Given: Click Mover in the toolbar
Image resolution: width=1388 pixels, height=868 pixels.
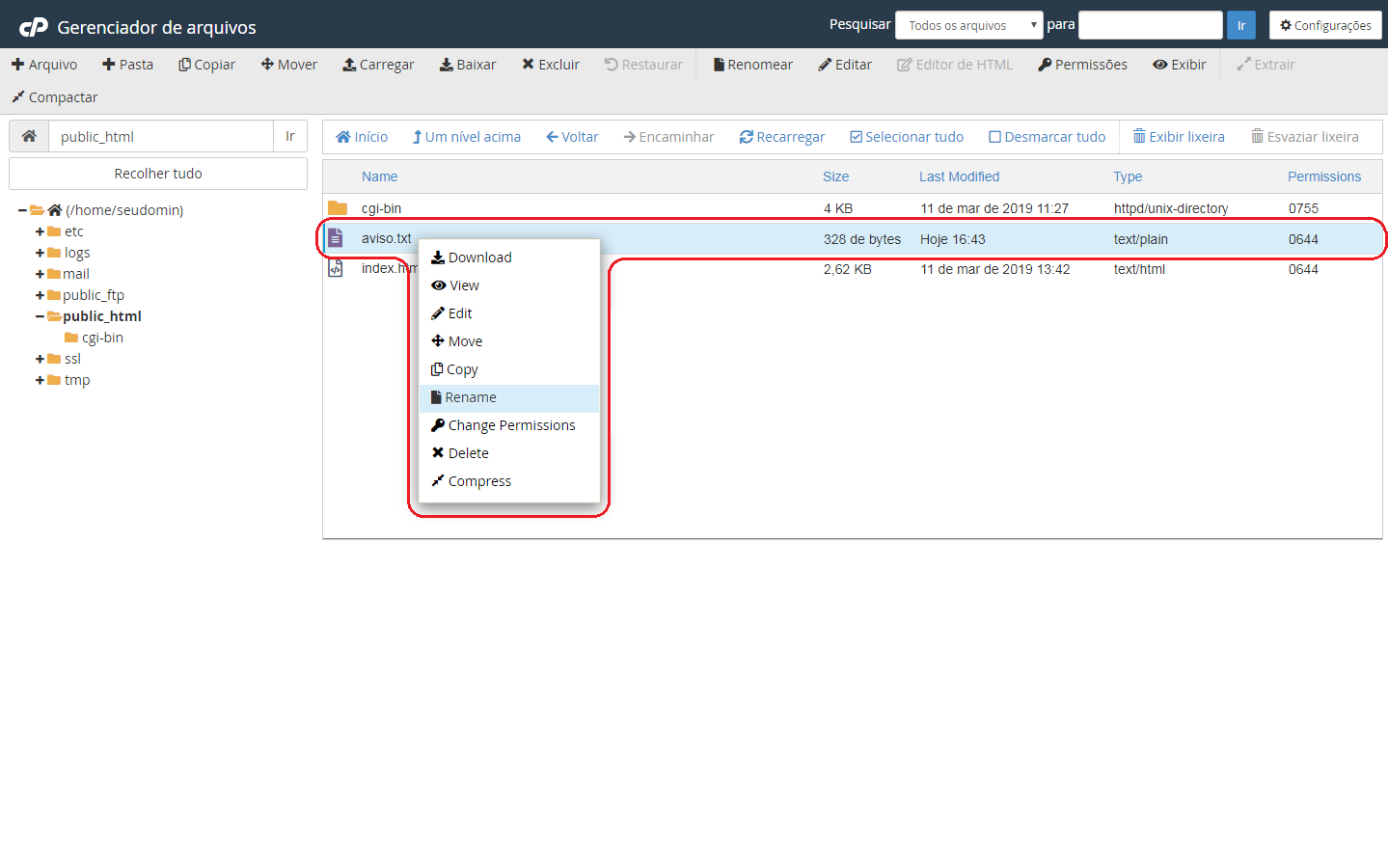Looking at the screenshot, I should pos(289,65).
